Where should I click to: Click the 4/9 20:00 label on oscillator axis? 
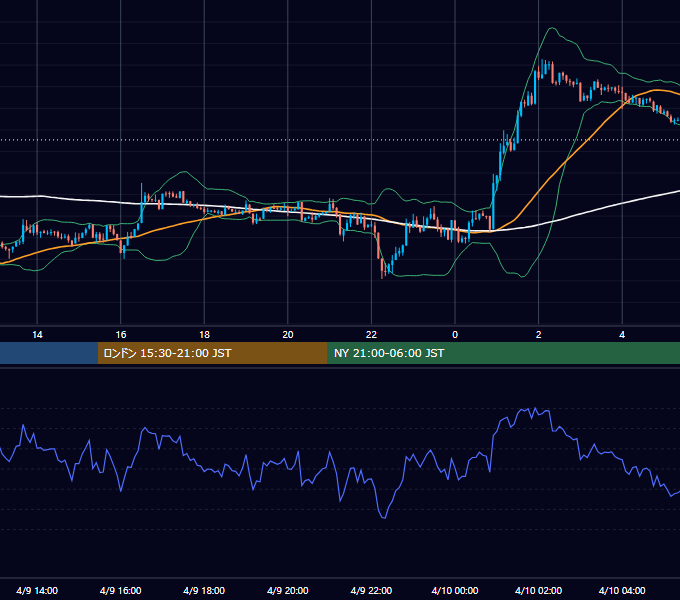[288, 590]
